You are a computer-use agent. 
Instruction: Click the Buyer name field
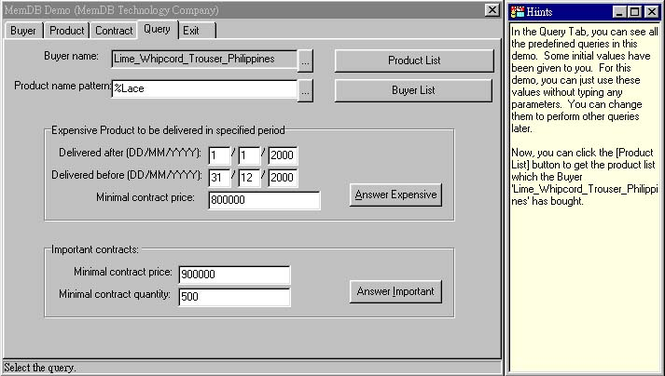[x=204, y=59]
